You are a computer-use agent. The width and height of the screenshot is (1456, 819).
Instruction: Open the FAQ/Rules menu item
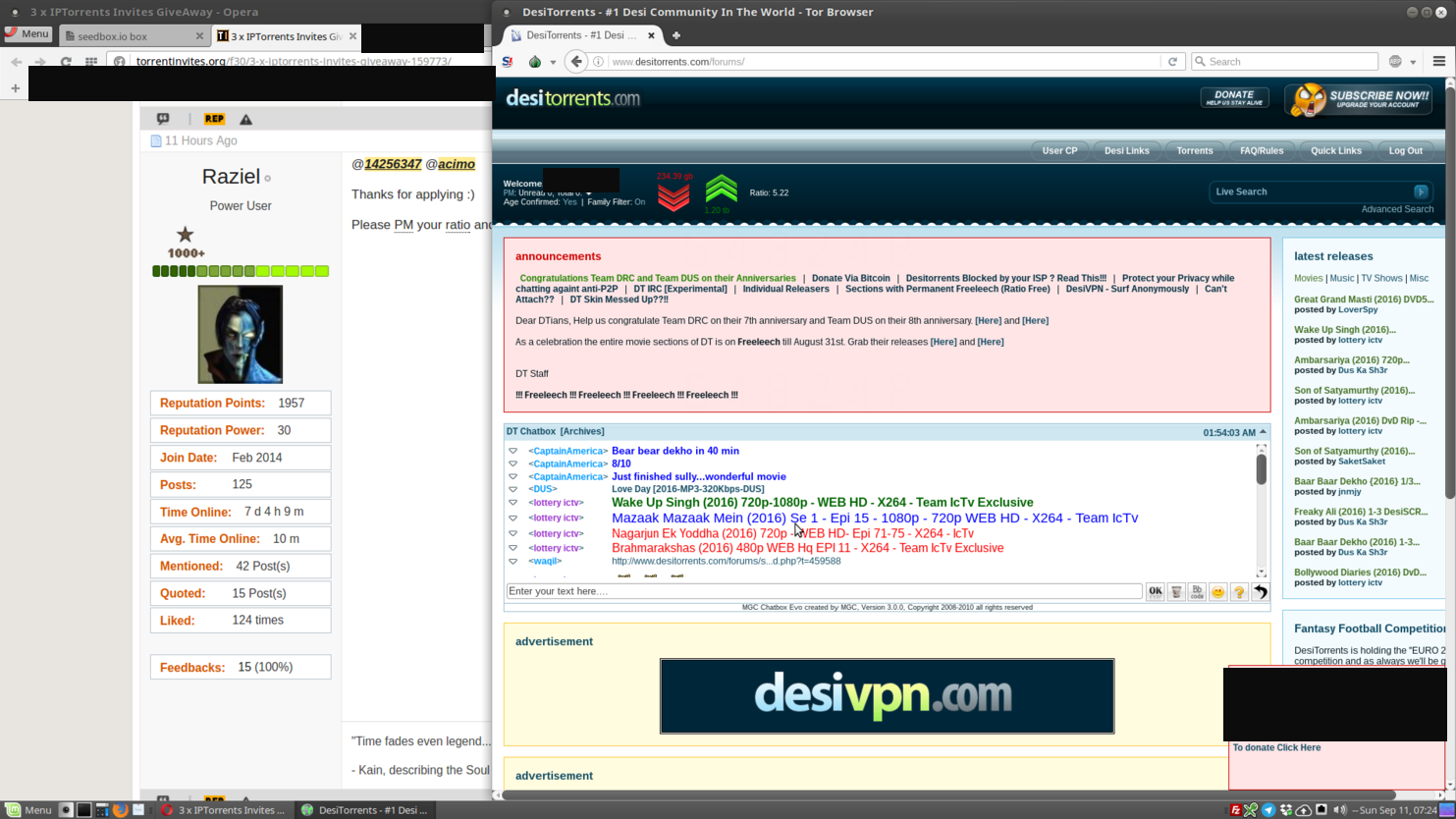[x=1262, y=150]
